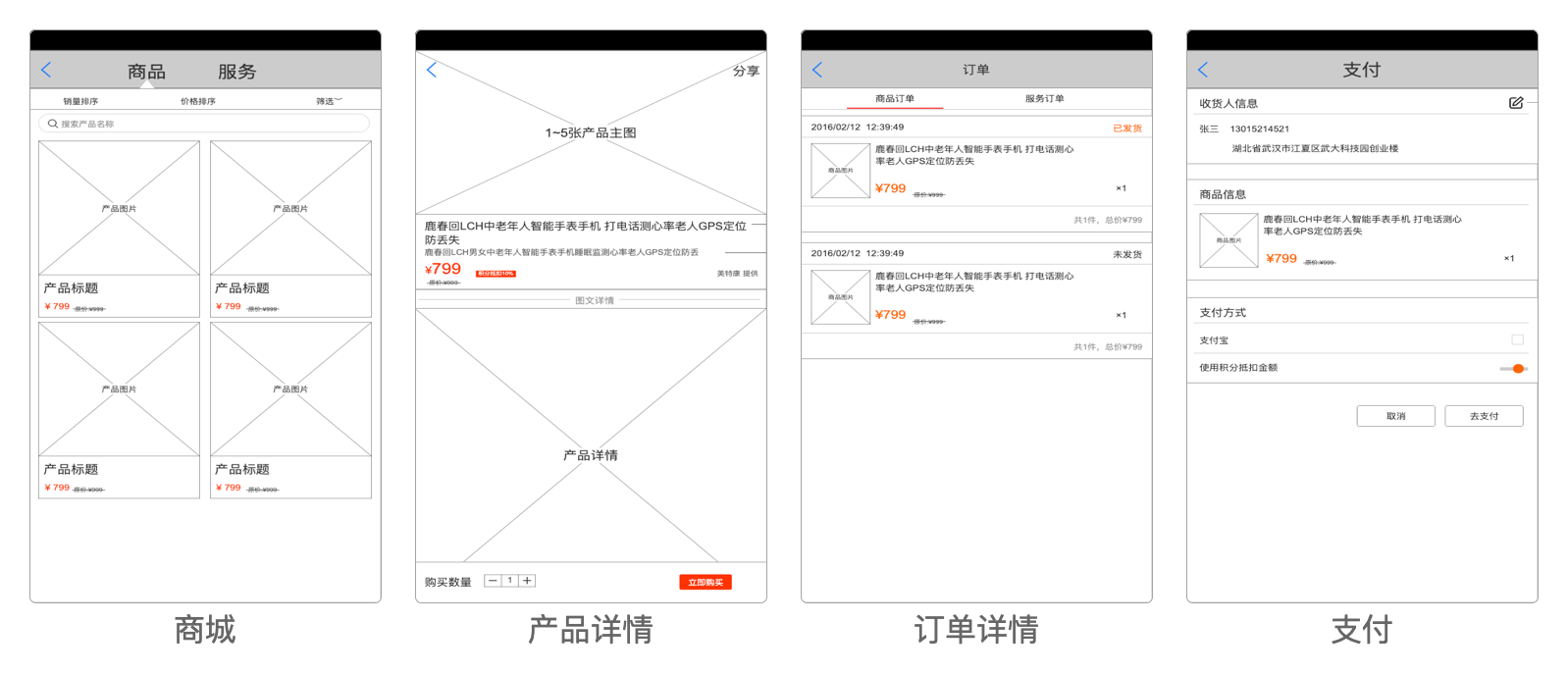1568x674 pixels.
Task: Switch to the 商品订单 tab
Action: point(895,98)
